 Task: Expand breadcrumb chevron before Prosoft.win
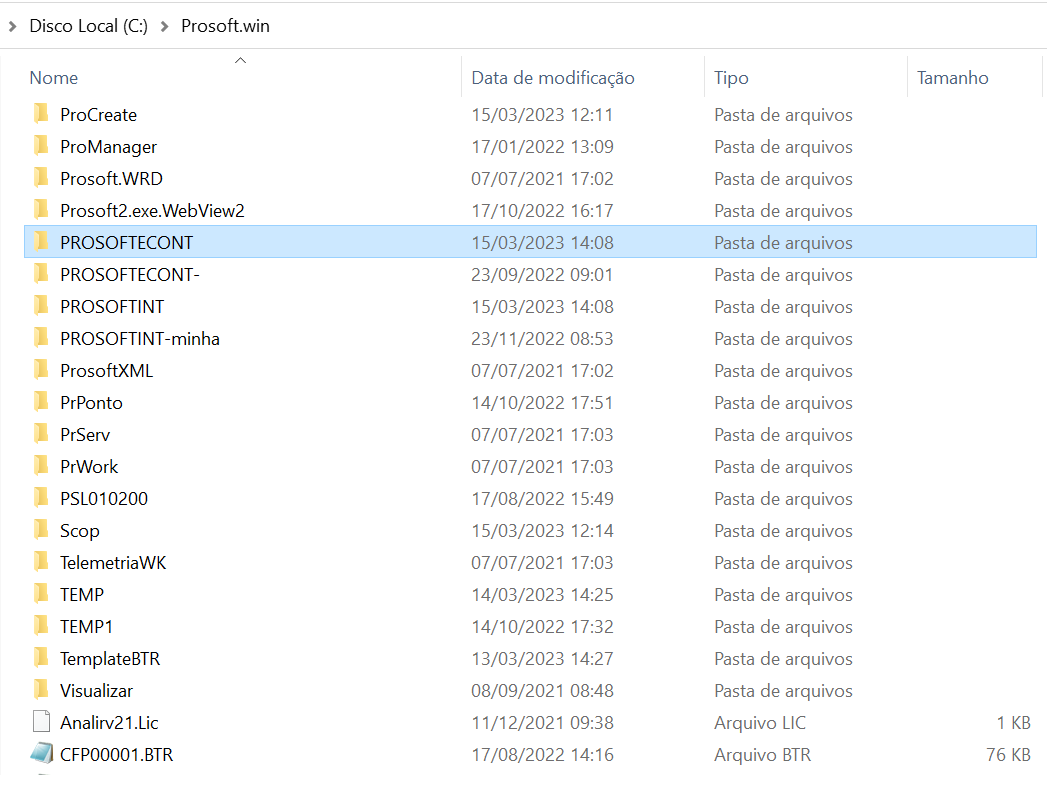tap(164, 26)
